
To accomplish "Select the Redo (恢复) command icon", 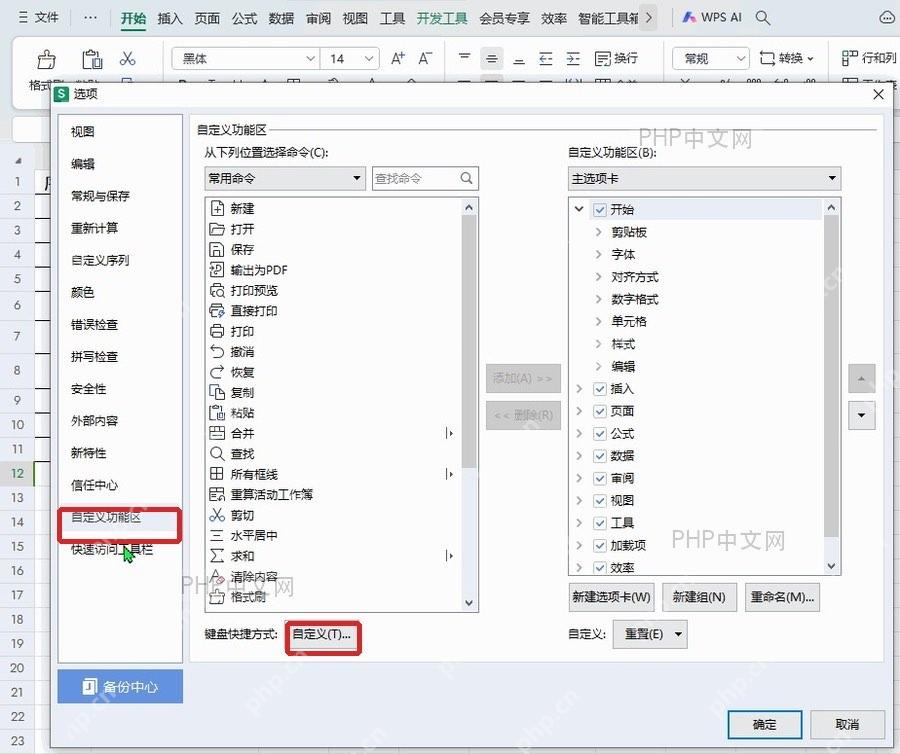I will click(217, 372).
